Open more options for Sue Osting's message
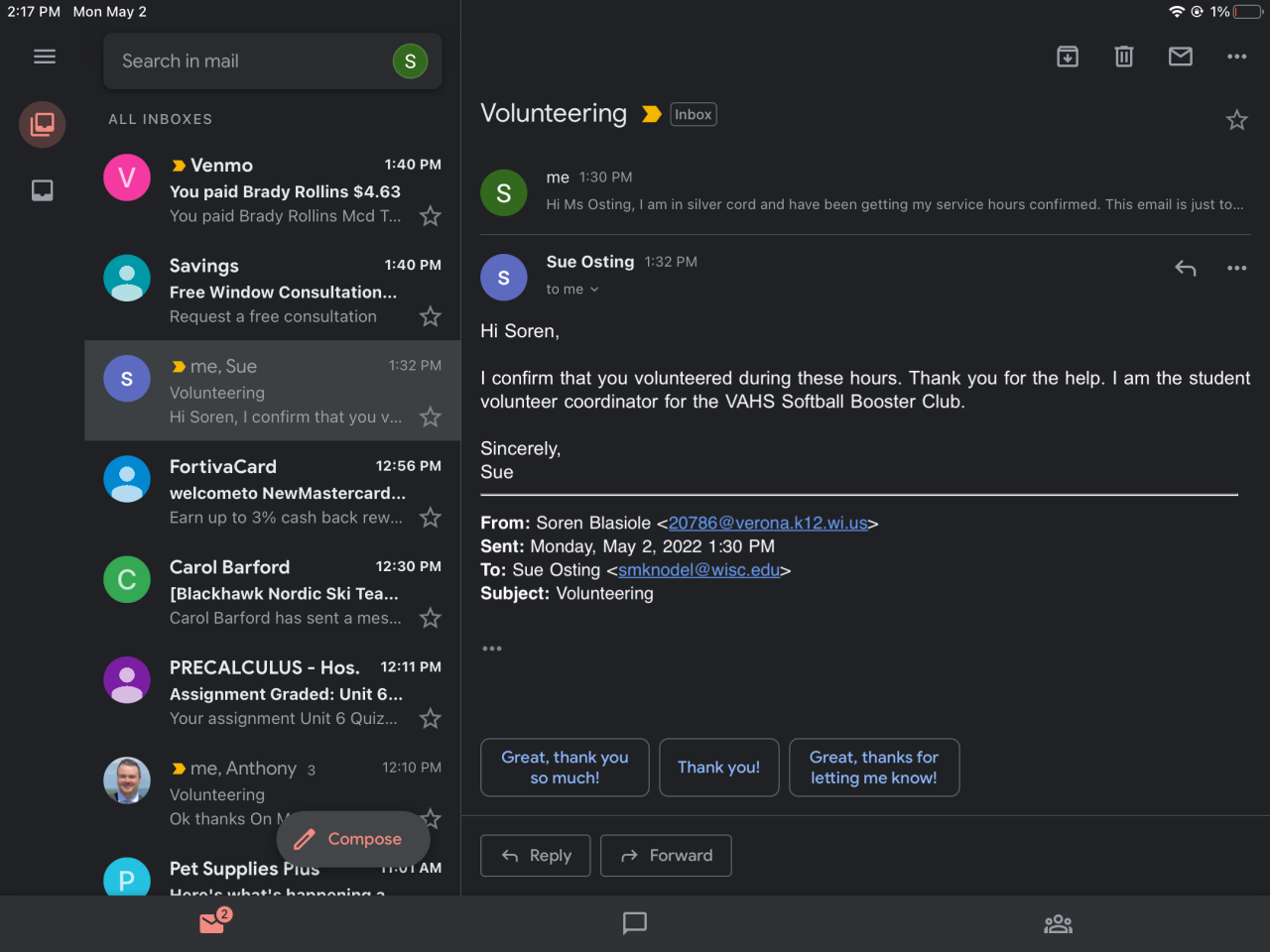This screenshot has height=952, width=1270. [x=1236, y=268]
